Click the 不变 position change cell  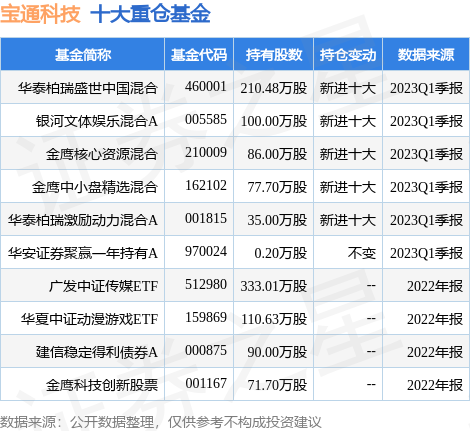click(362, 253)
